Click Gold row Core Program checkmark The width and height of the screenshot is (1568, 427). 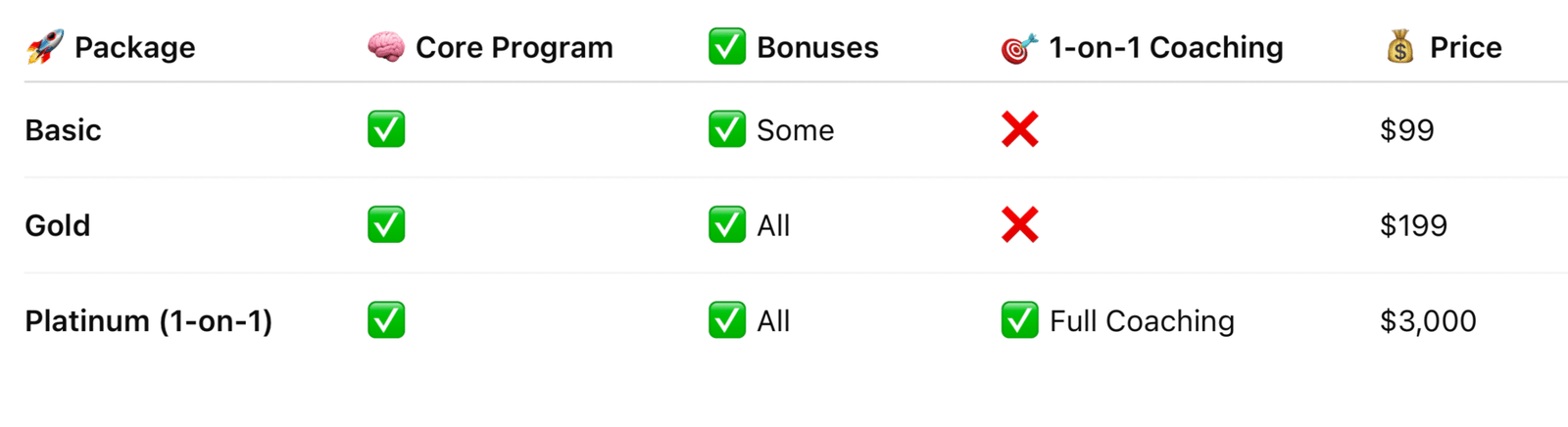[x=386, y=225]
